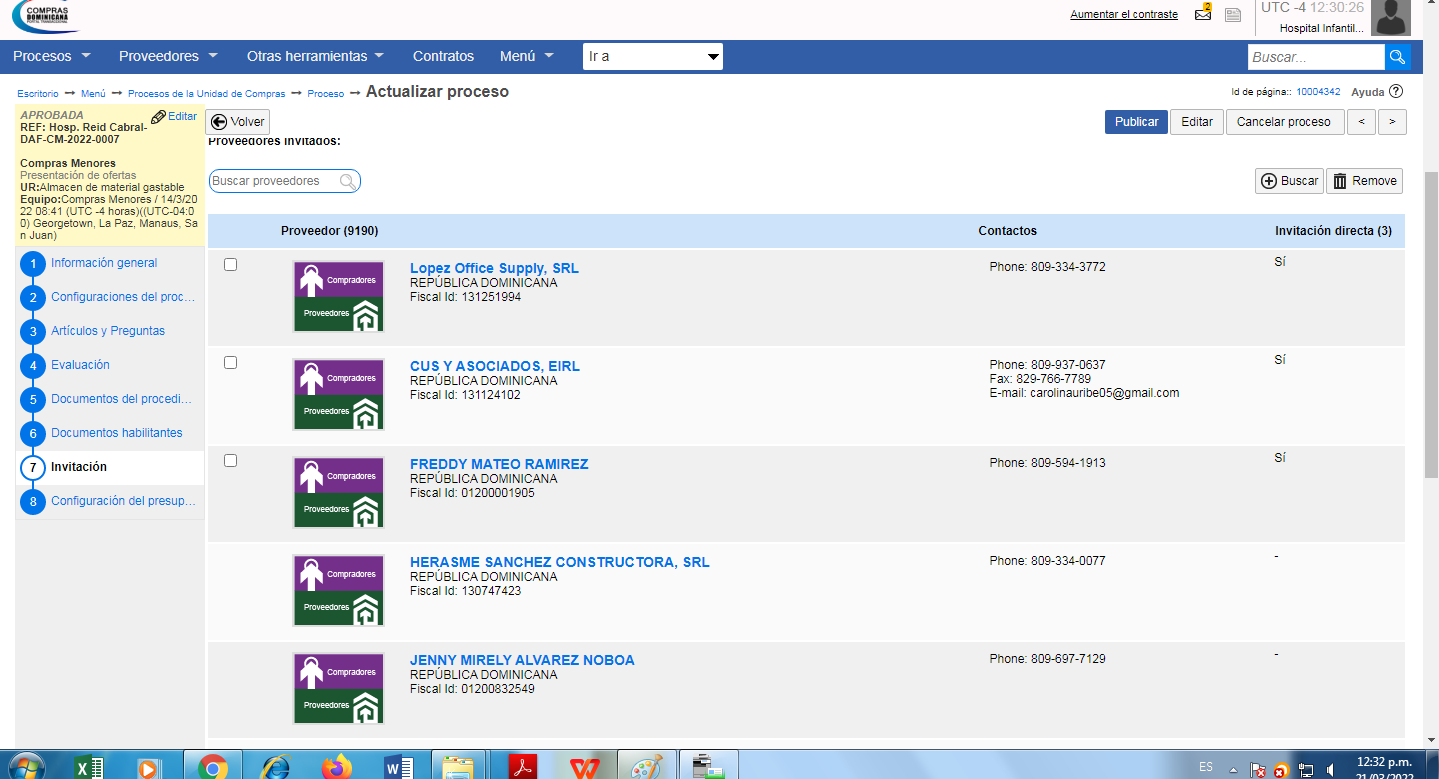The width and height of the screenshot is (1439, 779).
Task: Click the Publicar button
Action: point(1135,122)
